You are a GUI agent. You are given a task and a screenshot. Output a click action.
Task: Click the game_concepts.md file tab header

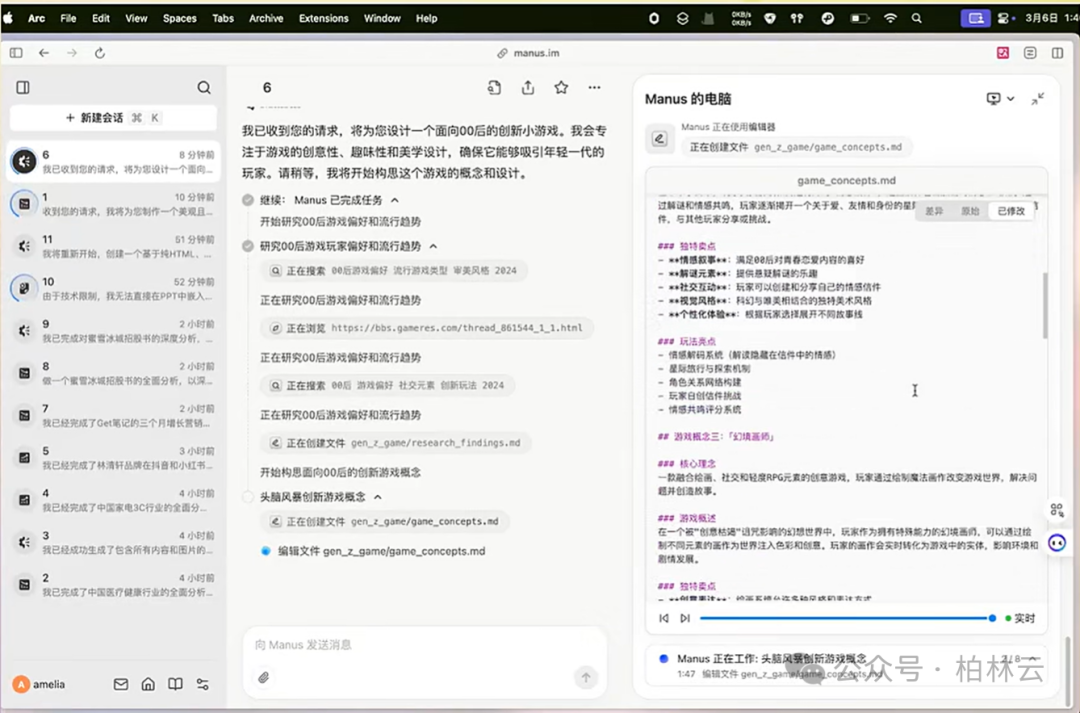coord(847,180)
